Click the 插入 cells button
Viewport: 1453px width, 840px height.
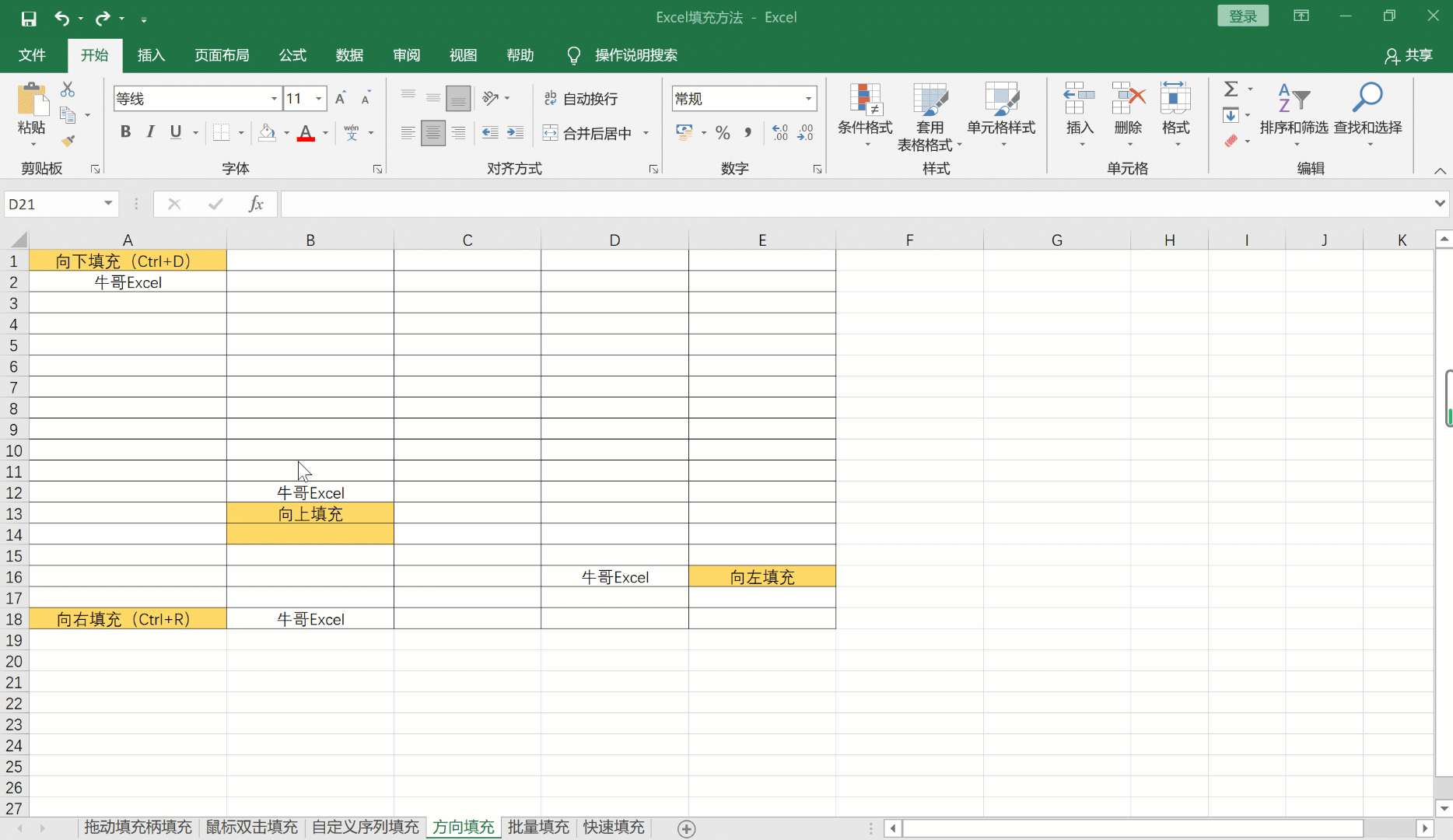1080,114
